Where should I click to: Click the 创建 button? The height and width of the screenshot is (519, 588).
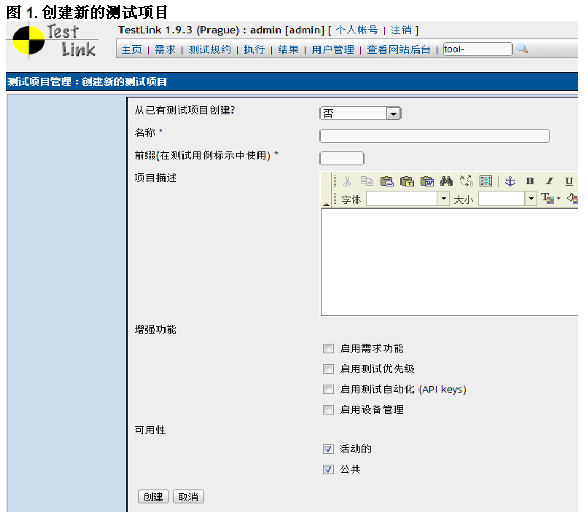pyautogui.click(x=153, y=497)
